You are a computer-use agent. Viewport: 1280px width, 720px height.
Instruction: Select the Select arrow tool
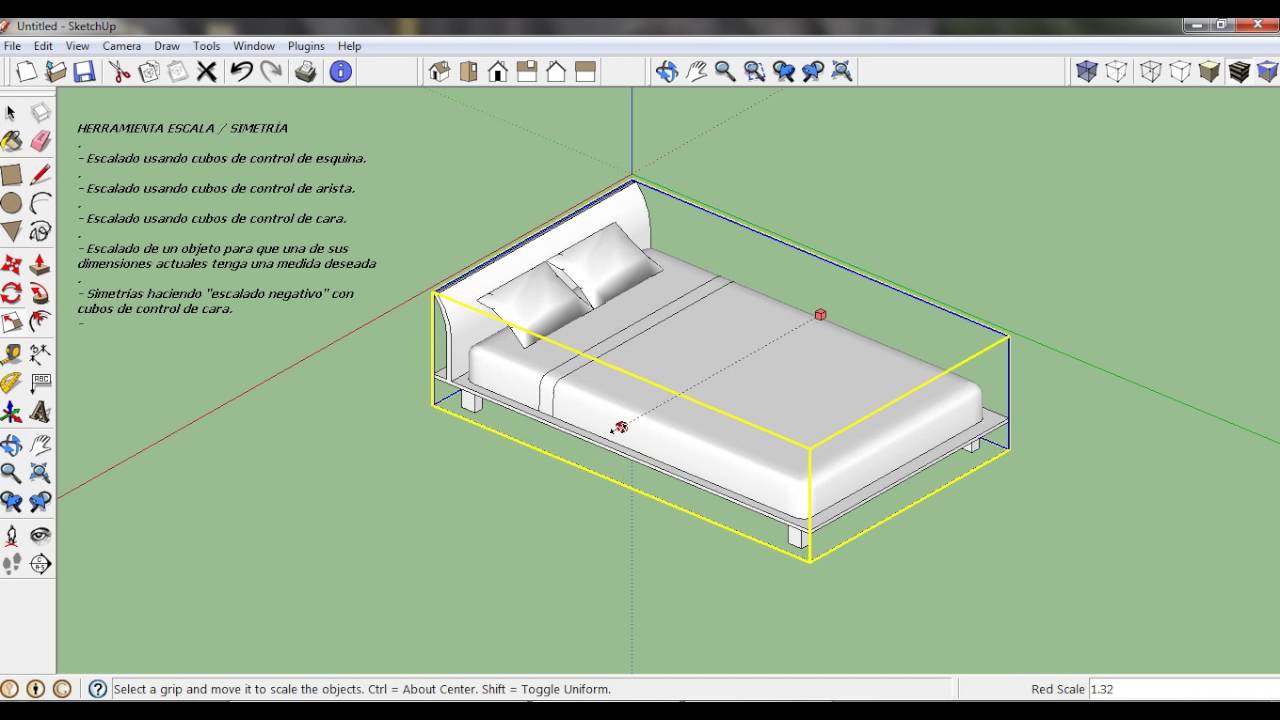11,113
